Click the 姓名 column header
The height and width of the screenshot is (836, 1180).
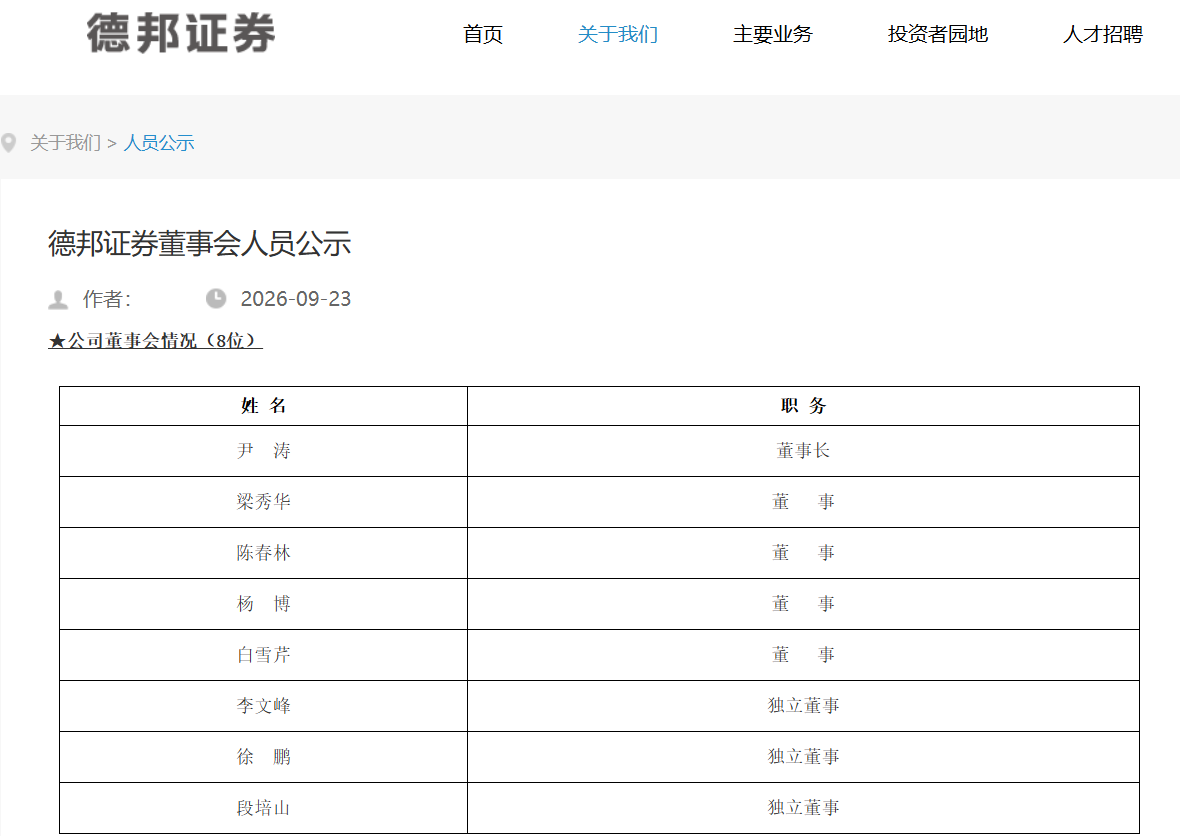click(x=263, y=406)
